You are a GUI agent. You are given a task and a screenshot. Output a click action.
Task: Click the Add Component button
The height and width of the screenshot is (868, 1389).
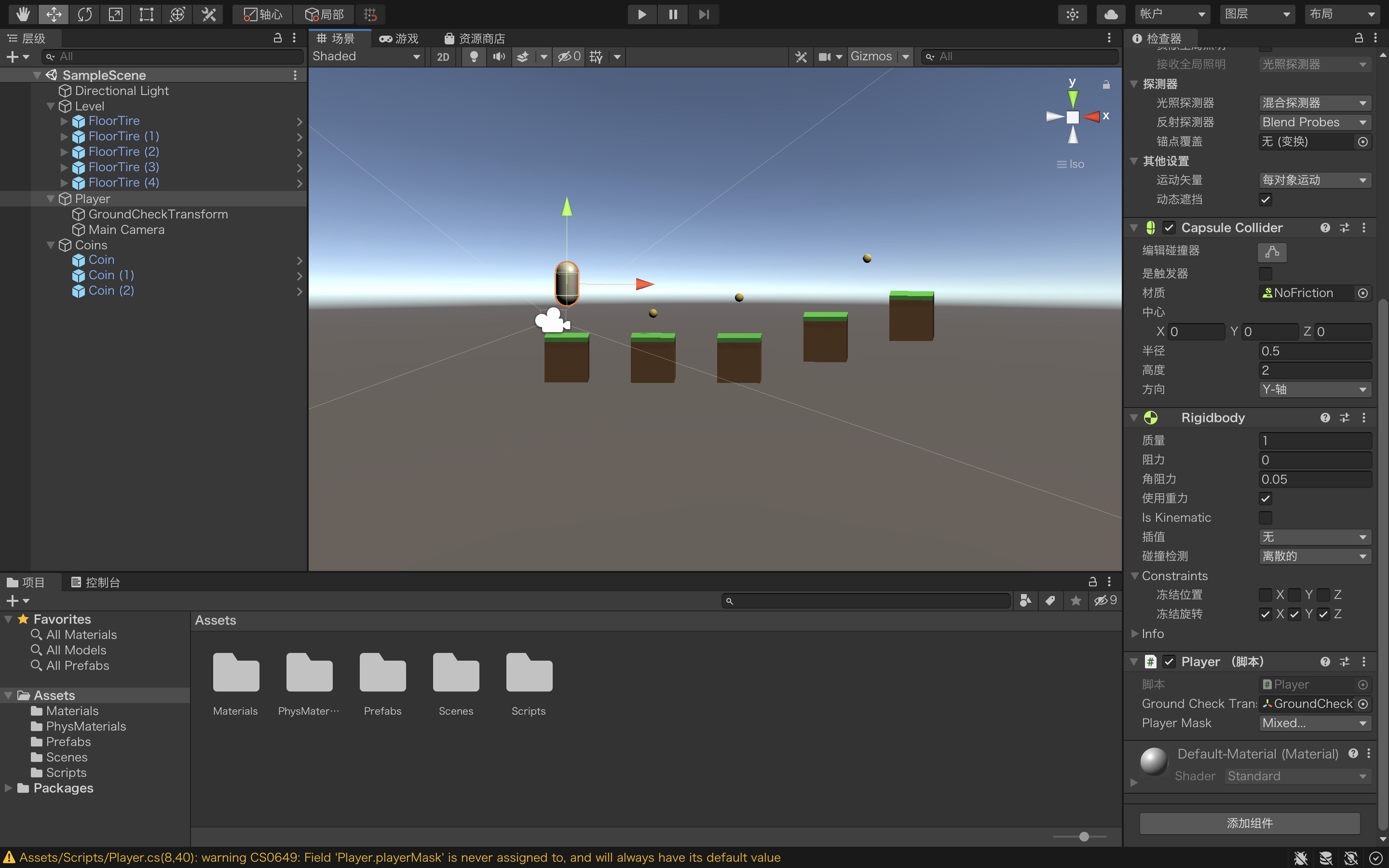(x=1250, y=823)
